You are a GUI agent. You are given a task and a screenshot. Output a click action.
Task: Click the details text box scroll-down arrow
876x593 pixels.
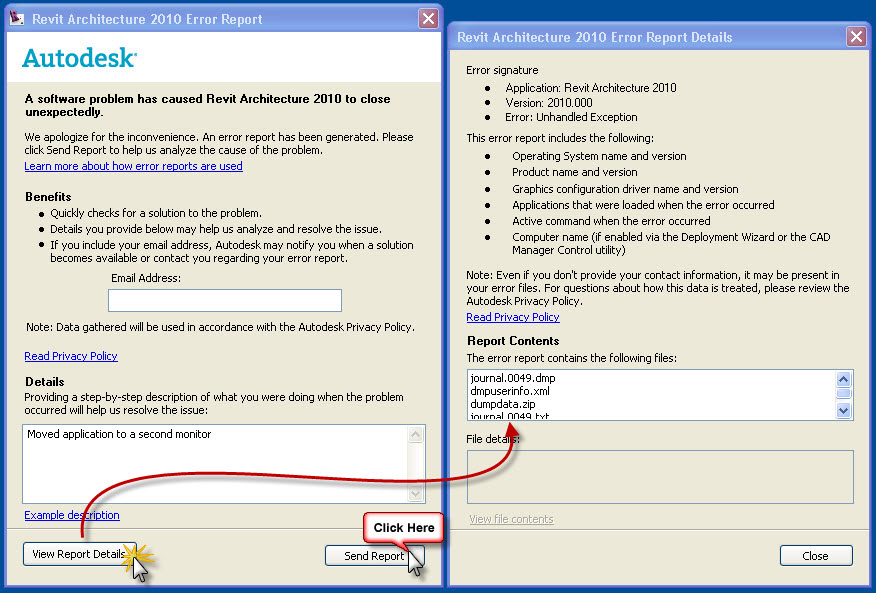[x=416, y=494]
